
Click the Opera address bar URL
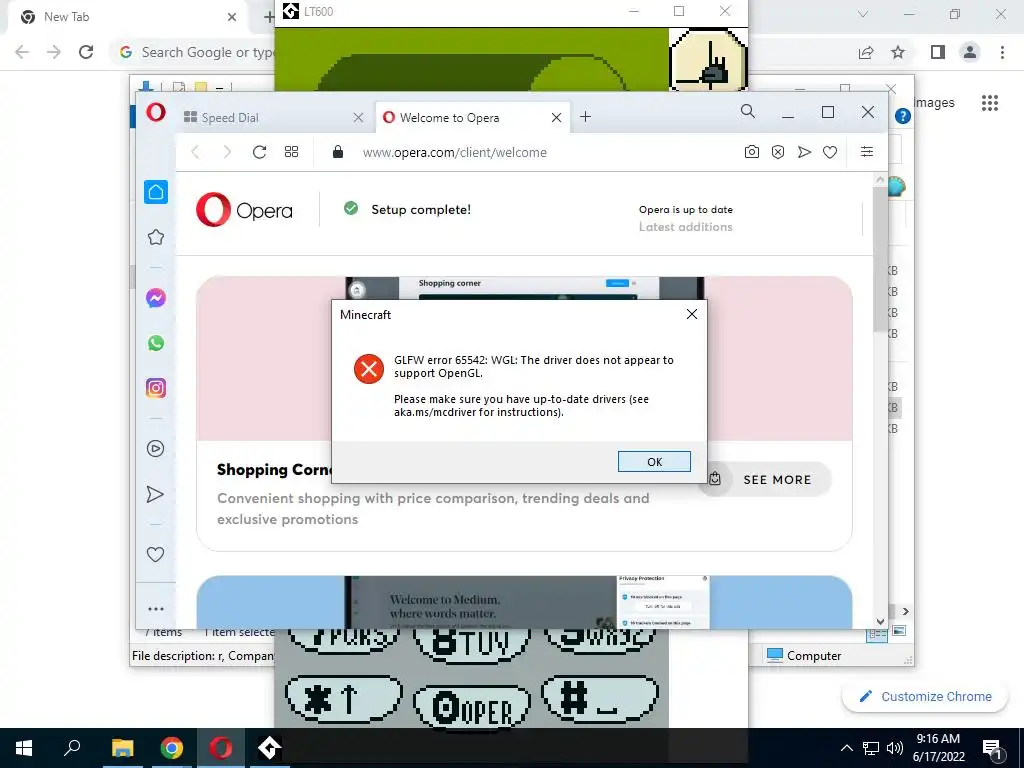click(455, 152)
